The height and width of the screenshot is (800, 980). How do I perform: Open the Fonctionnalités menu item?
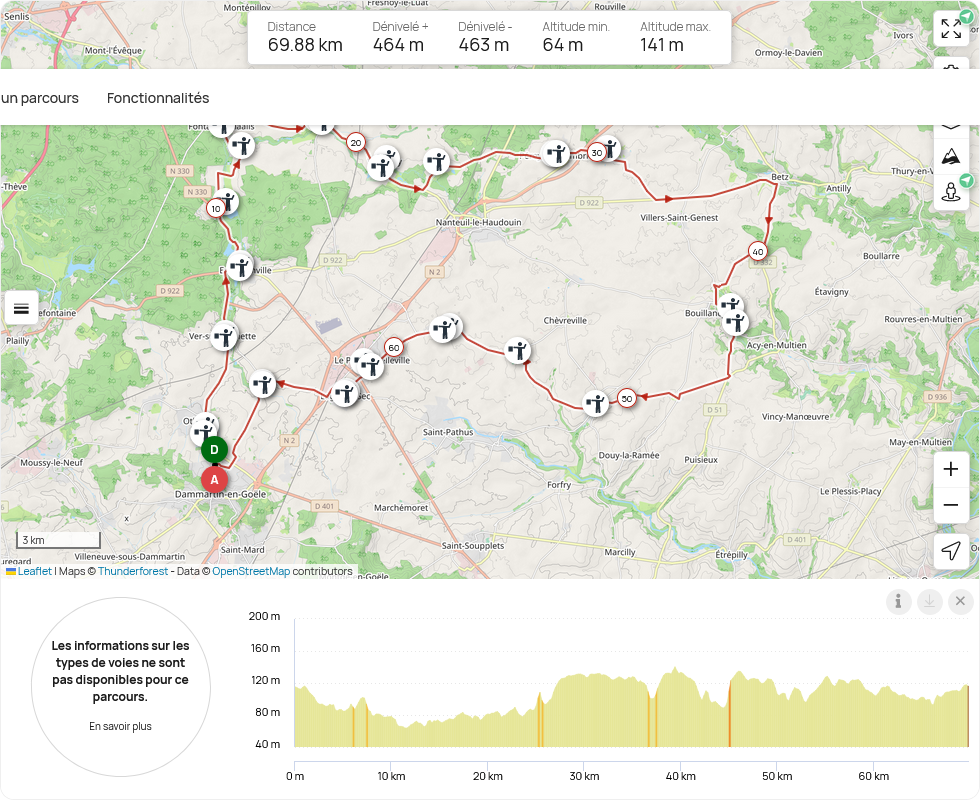[x=158, y=98]
